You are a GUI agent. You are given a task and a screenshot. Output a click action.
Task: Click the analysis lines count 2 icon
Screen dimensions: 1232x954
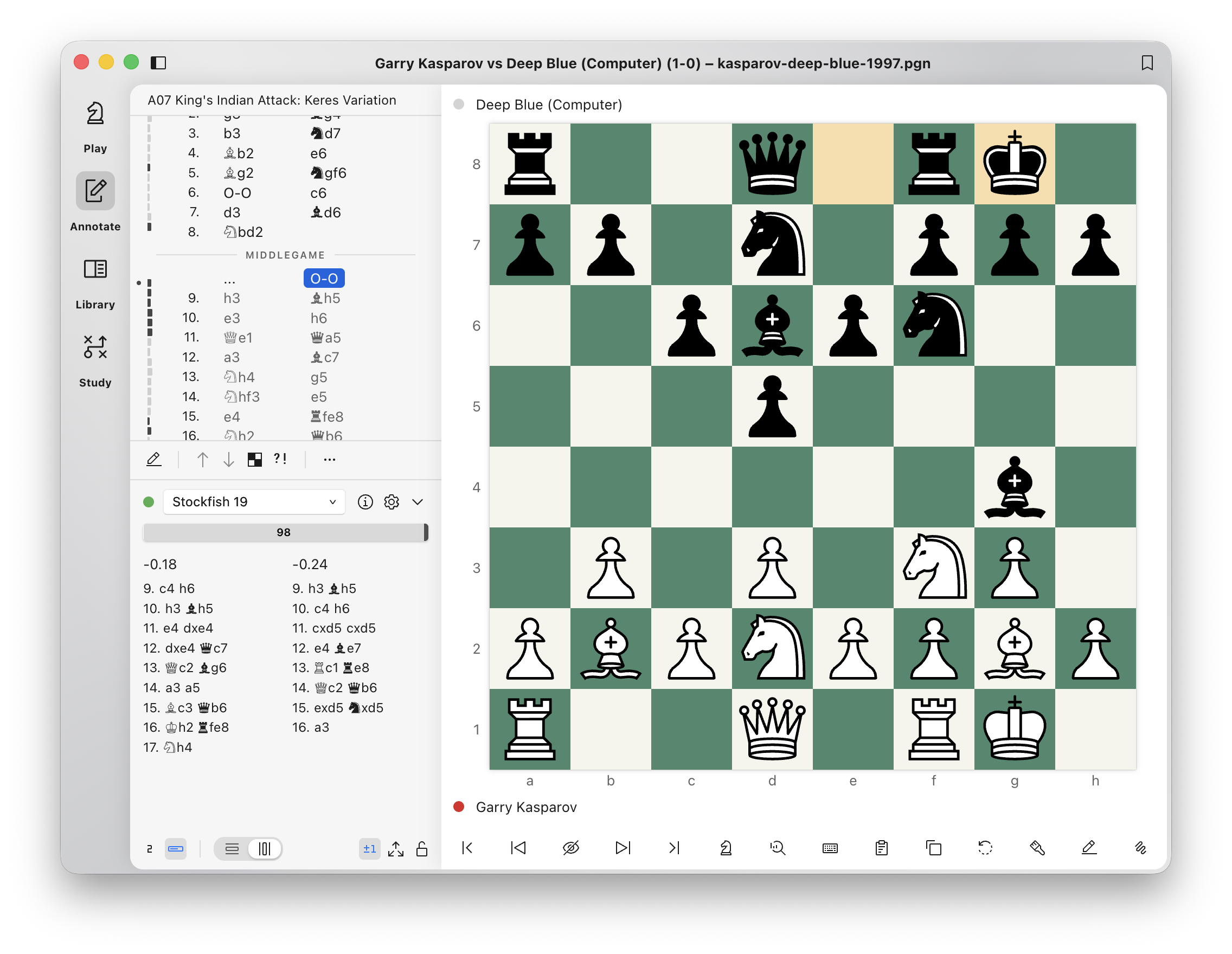coord(150,848)
